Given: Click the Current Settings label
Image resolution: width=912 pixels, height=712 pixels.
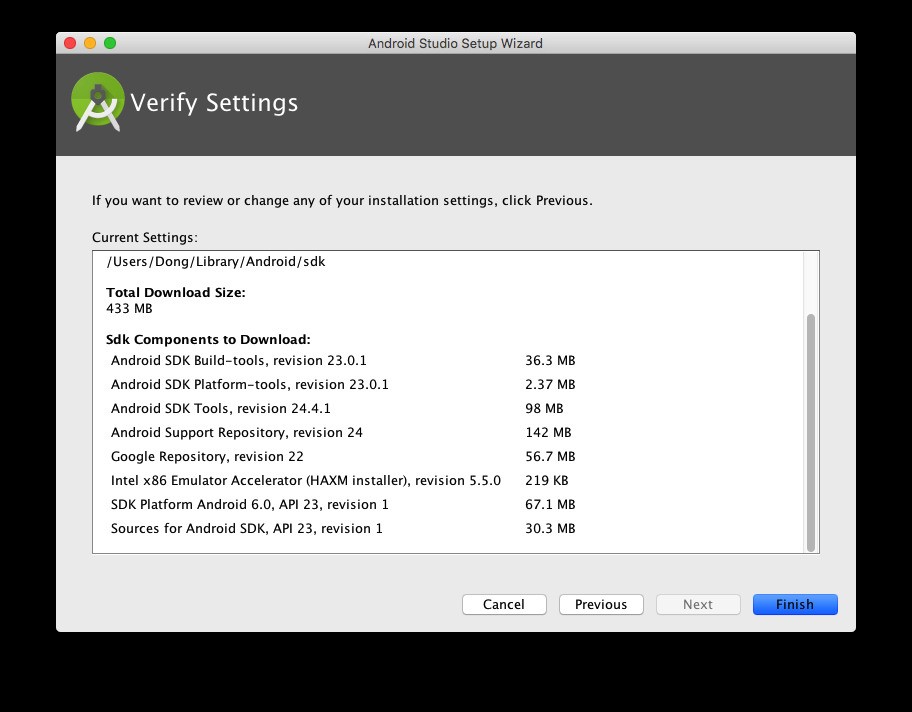Looking at the screenshot, I should point(145,237).
